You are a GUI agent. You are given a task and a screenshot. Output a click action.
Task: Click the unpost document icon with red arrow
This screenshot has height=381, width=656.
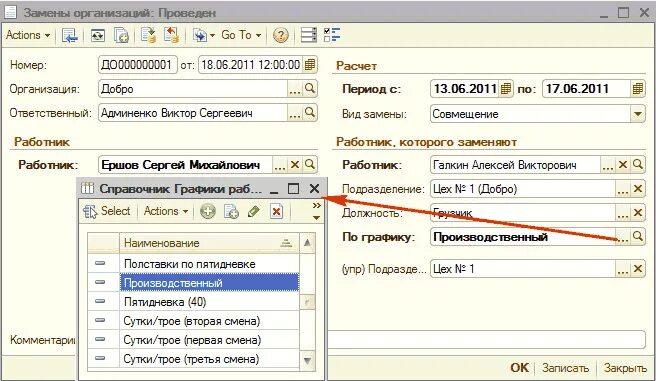pos(171,35)
